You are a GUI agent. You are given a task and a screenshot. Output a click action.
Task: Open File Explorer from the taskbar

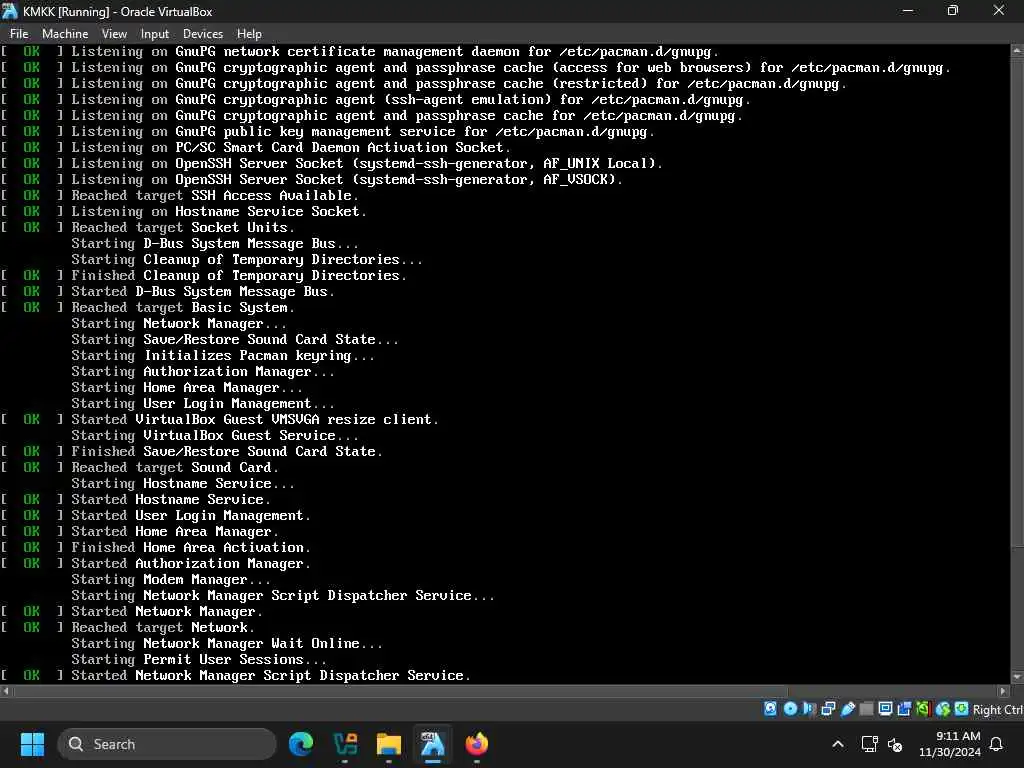(x=389, y=744)
